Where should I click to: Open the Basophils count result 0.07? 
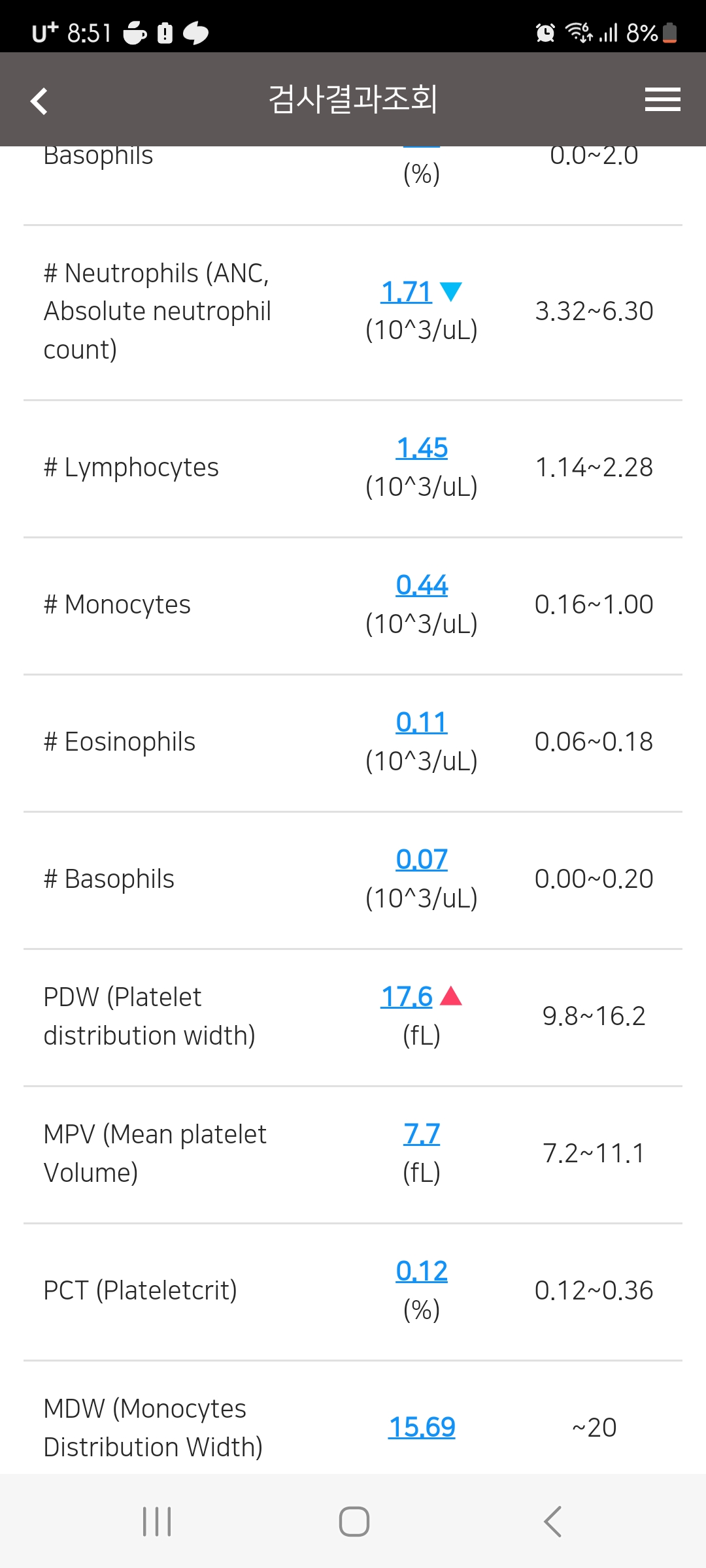point(422,859)
